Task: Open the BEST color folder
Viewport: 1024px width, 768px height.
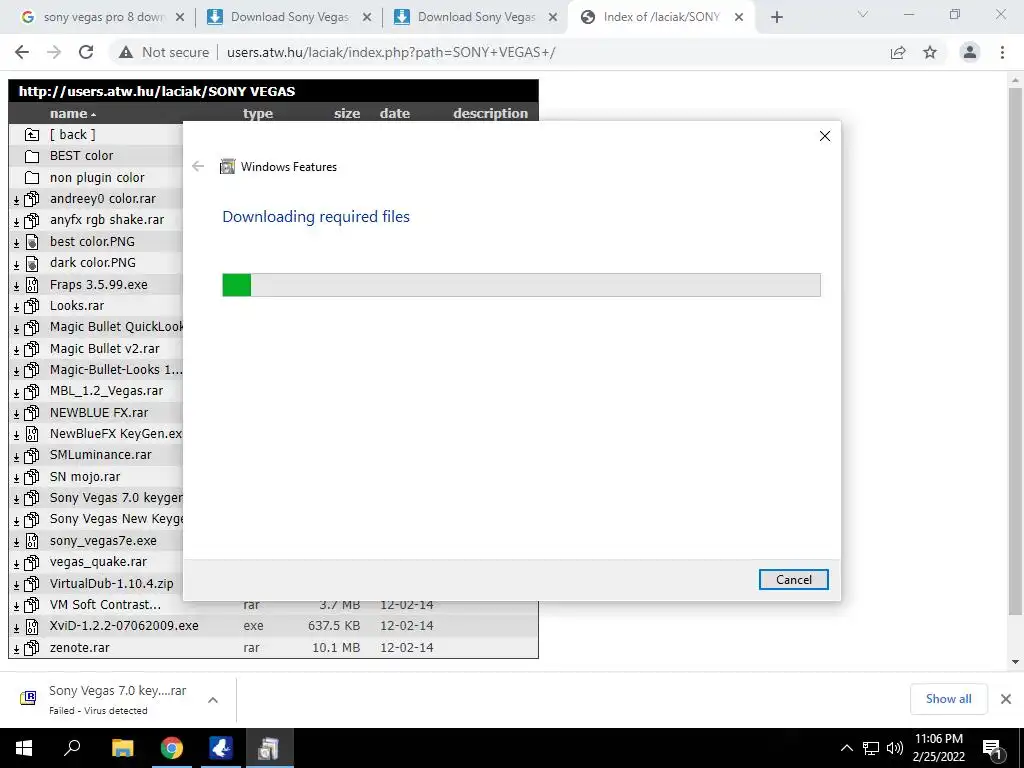Action: [82, 155]
